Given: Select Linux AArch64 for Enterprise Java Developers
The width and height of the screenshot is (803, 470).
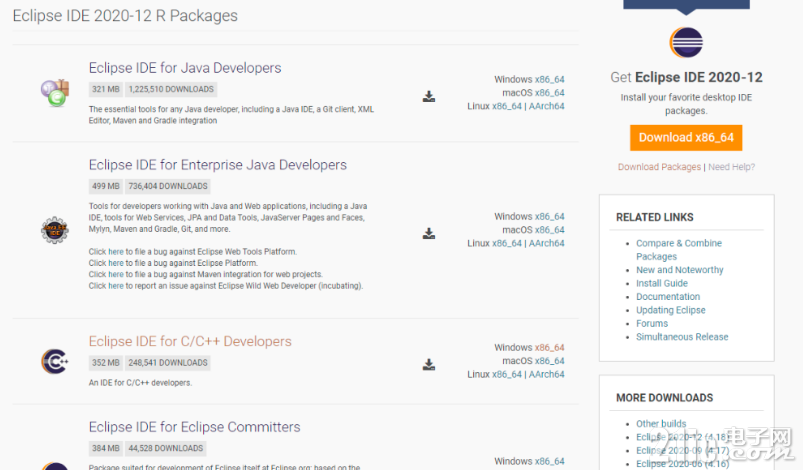Looking at the screenshot, I should (x=546, y=243).
